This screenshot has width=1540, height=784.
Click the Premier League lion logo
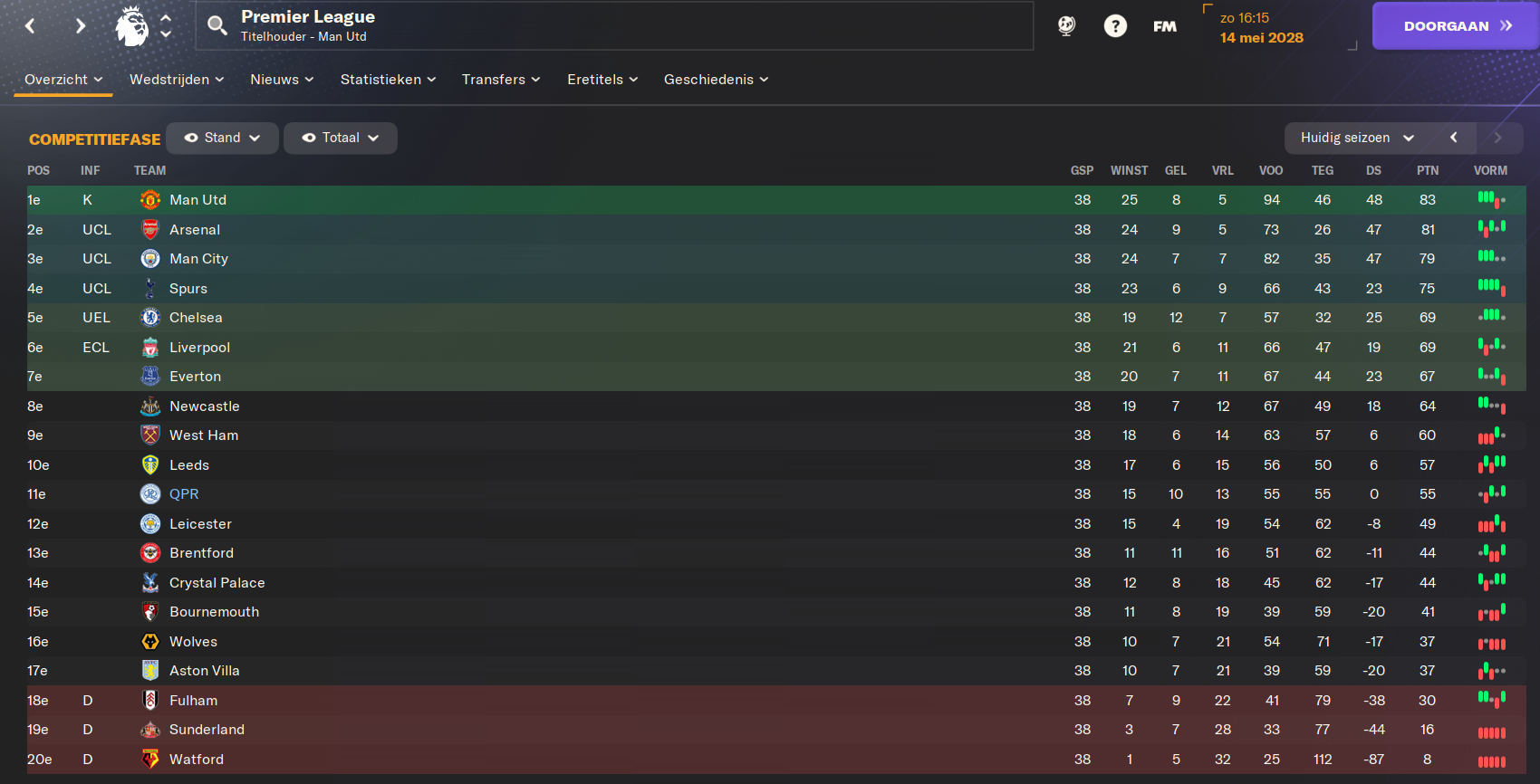[x=132, y=25]
